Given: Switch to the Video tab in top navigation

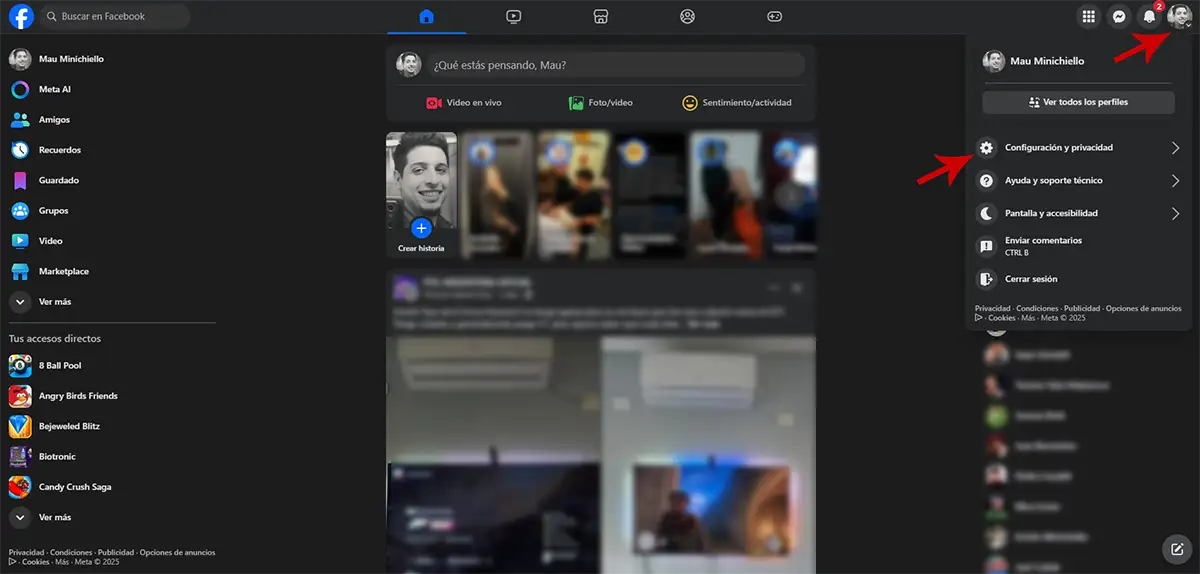Looking at the screenshot, I should [513, 17].
